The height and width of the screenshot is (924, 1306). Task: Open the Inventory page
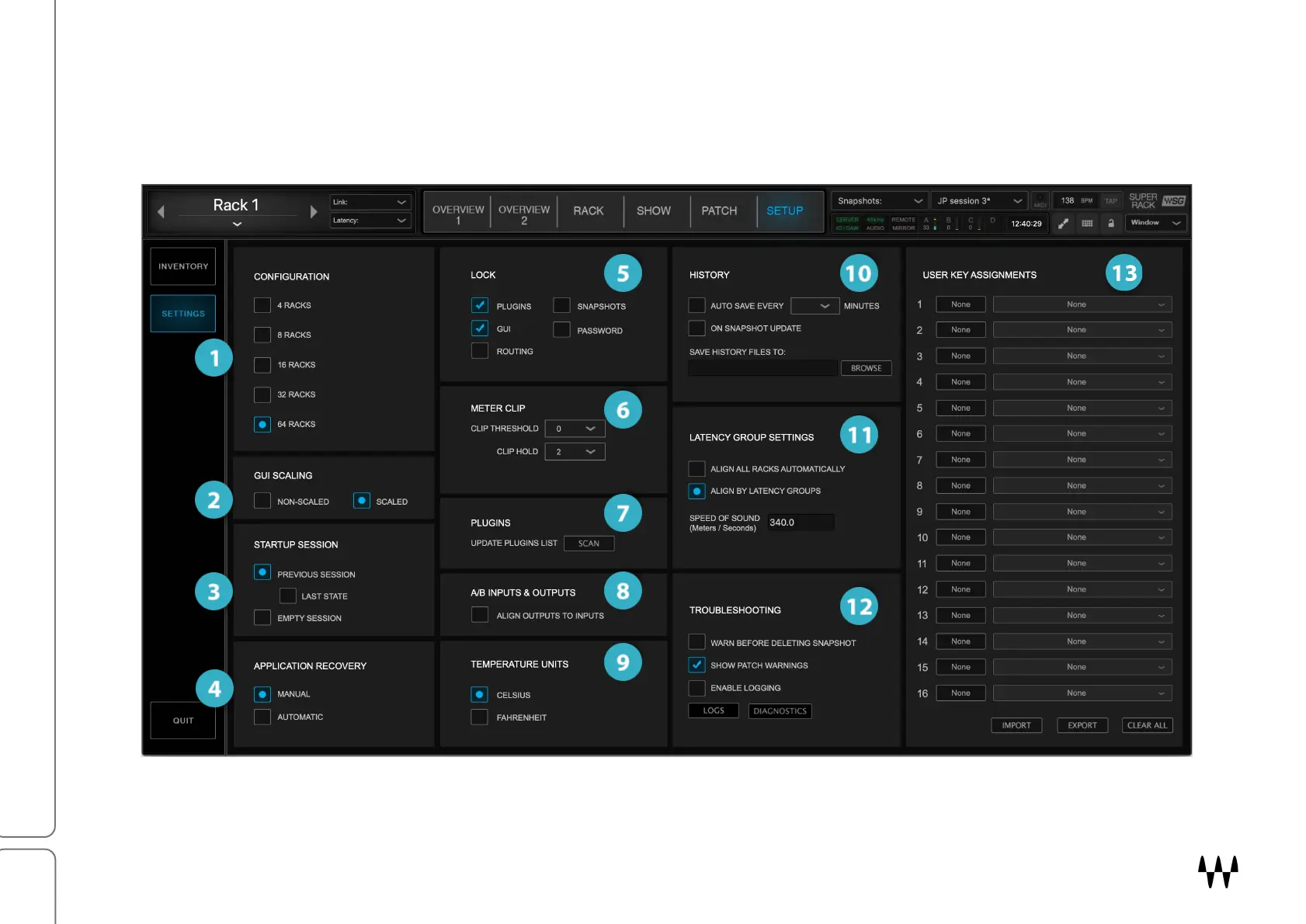click(x=183, y=266)
